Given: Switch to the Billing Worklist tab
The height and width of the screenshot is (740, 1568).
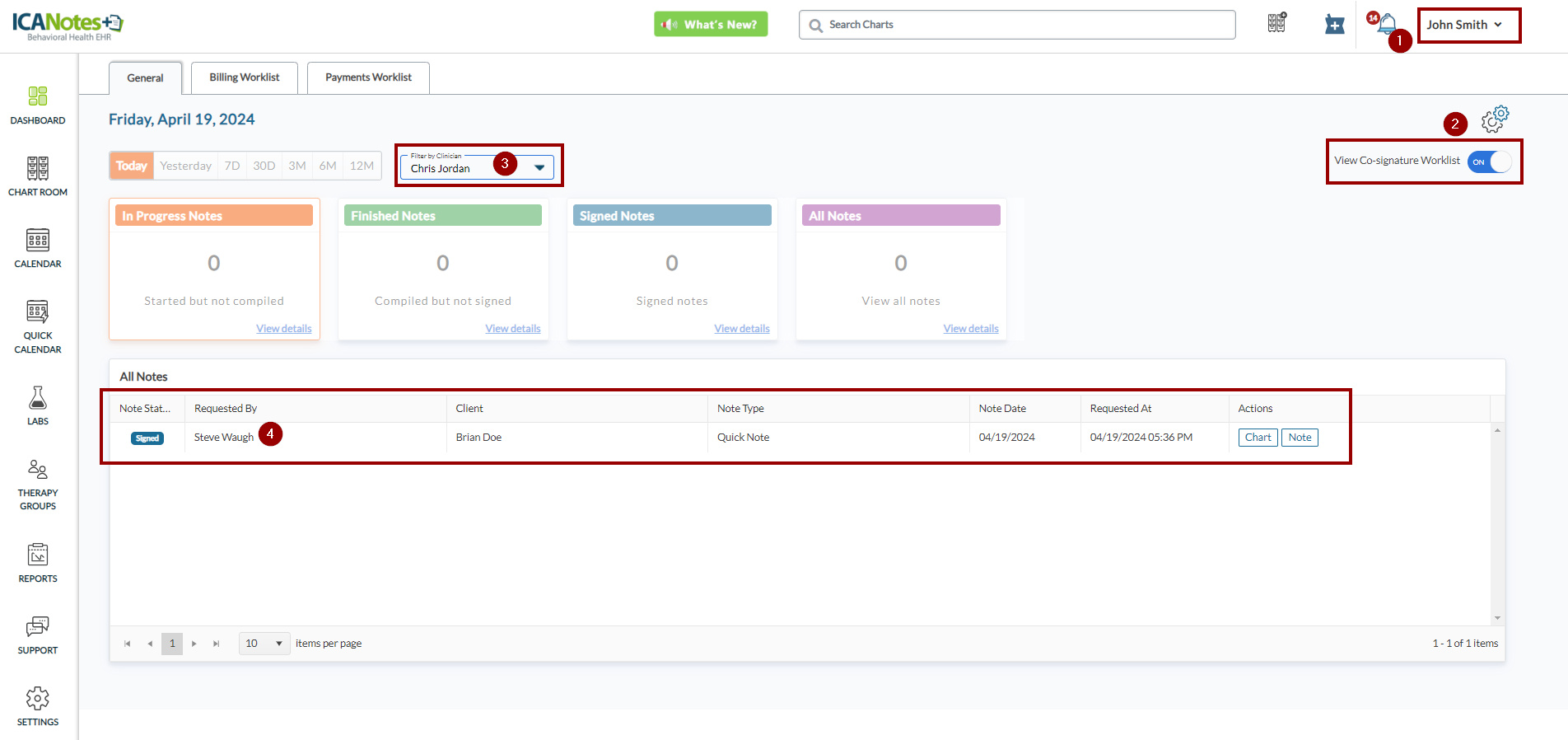Looking at the screenshot, I should click(x=244, y=77).
